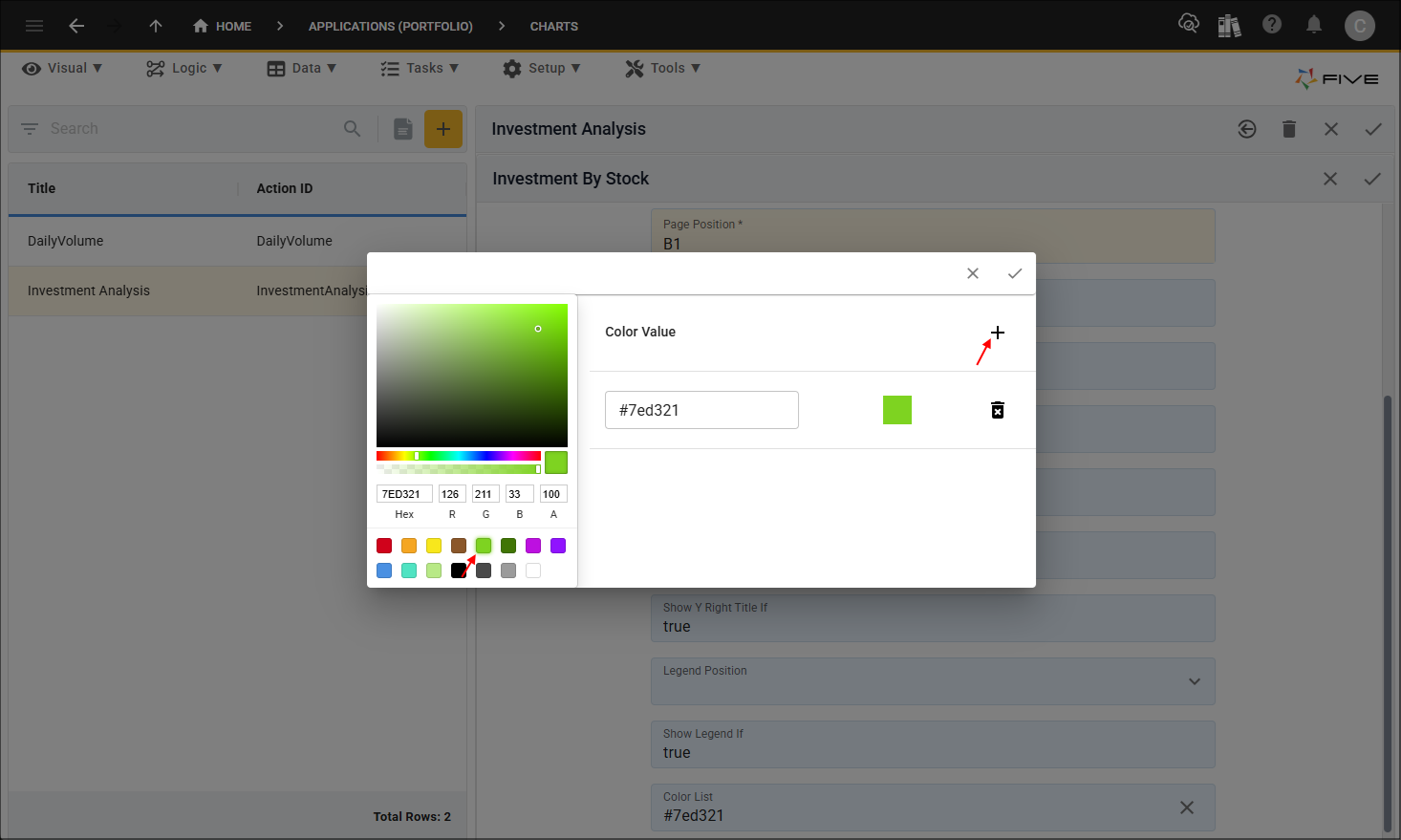Click into the Hex value input field
This screenshot has width=1401, height=840.
403,493
